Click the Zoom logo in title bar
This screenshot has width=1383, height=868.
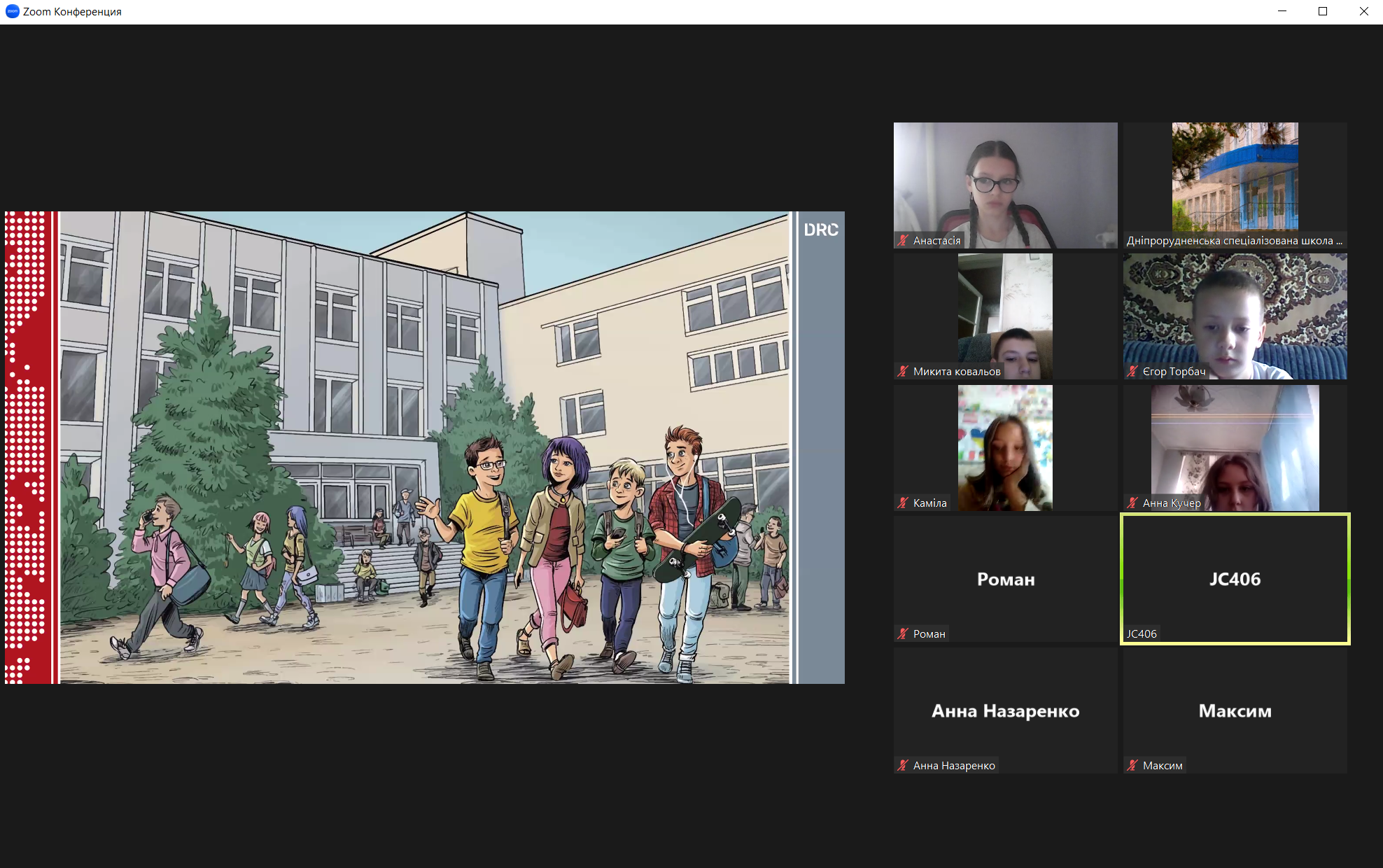pyautogui.click(x=12, y=11)
